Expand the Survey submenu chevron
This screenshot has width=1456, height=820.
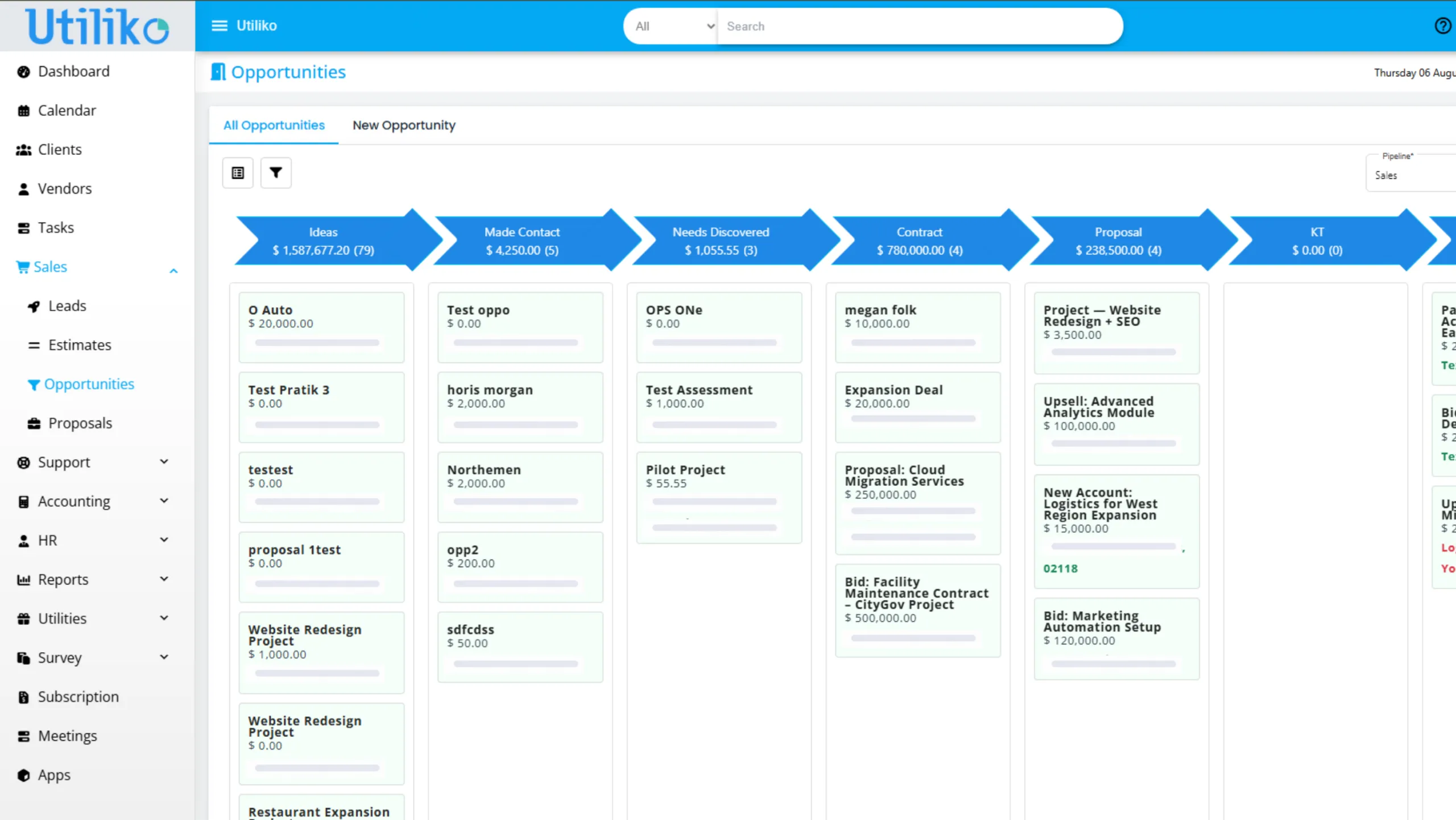click(x=164, y=657)
